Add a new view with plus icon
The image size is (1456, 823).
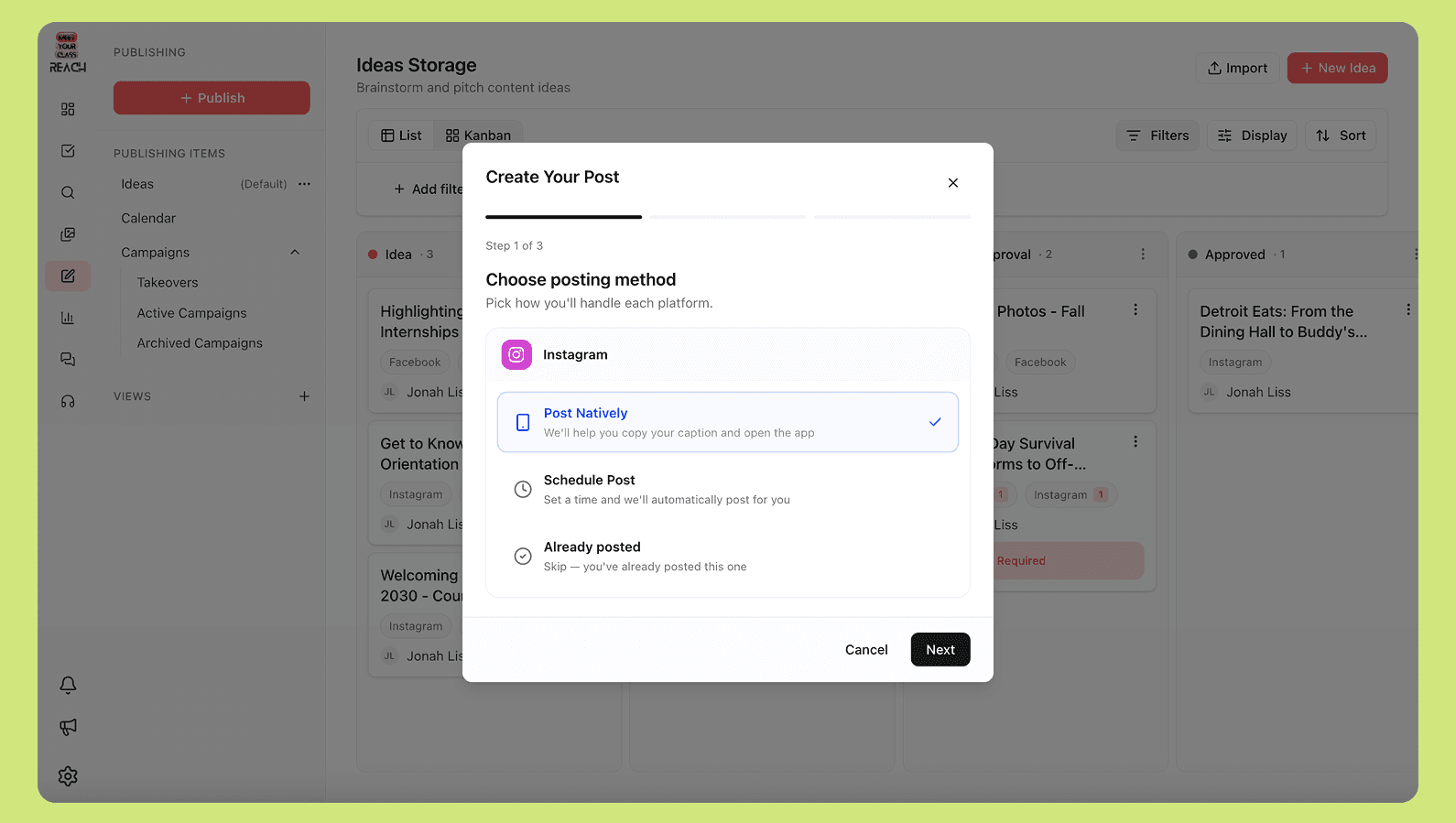click(x=304, y=396)
